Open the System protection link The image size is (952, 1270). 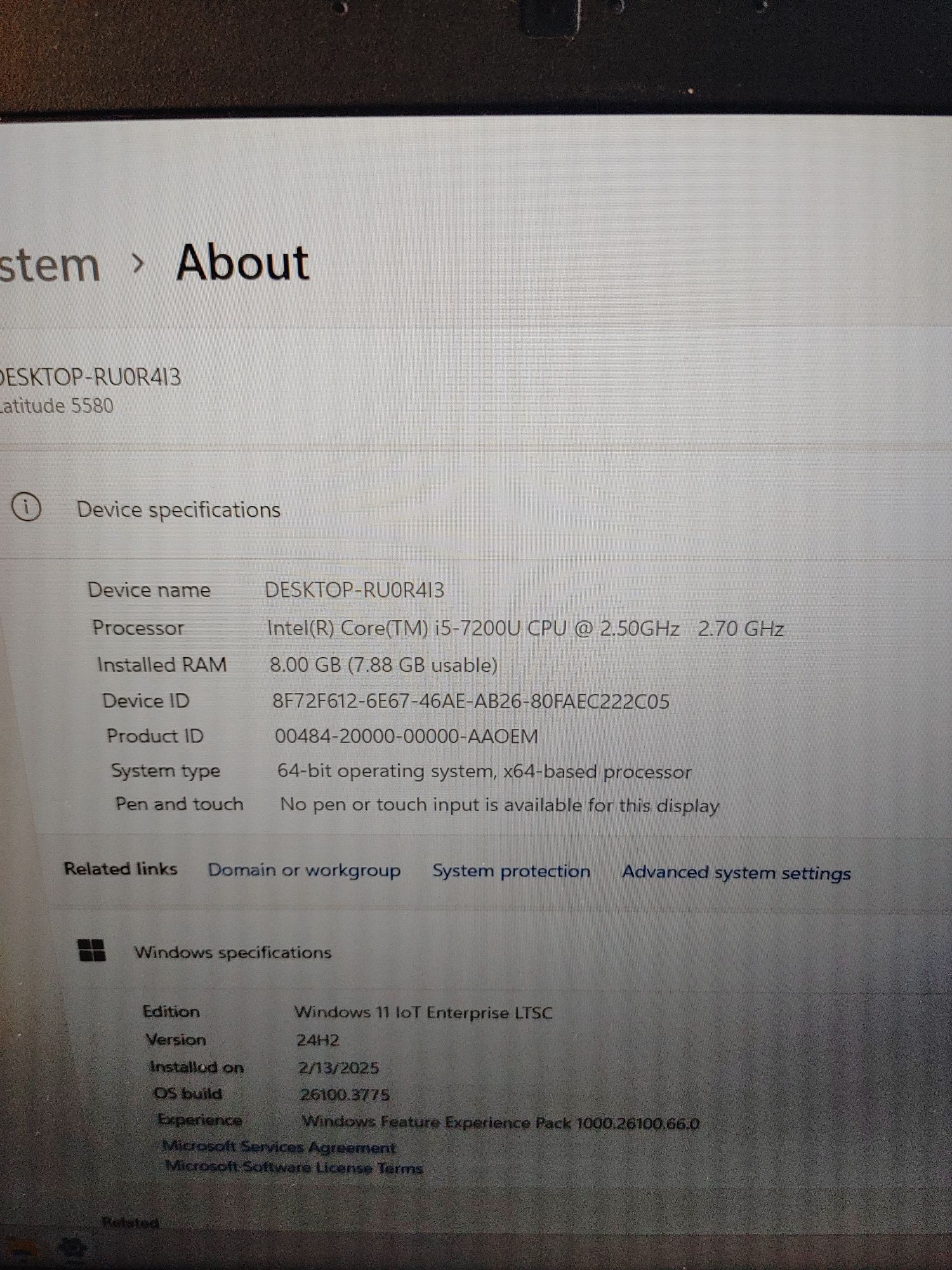click(x=511, y=871)
